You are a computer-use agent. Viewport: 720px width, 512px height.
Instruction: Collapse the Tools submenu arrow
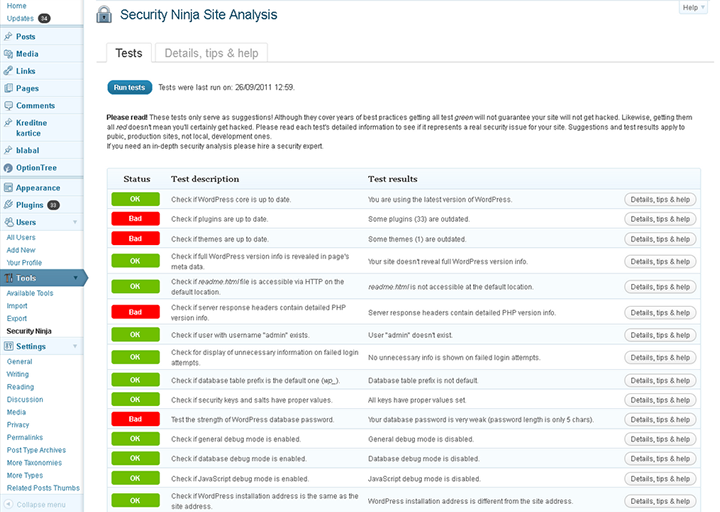[x=75, y=278]
